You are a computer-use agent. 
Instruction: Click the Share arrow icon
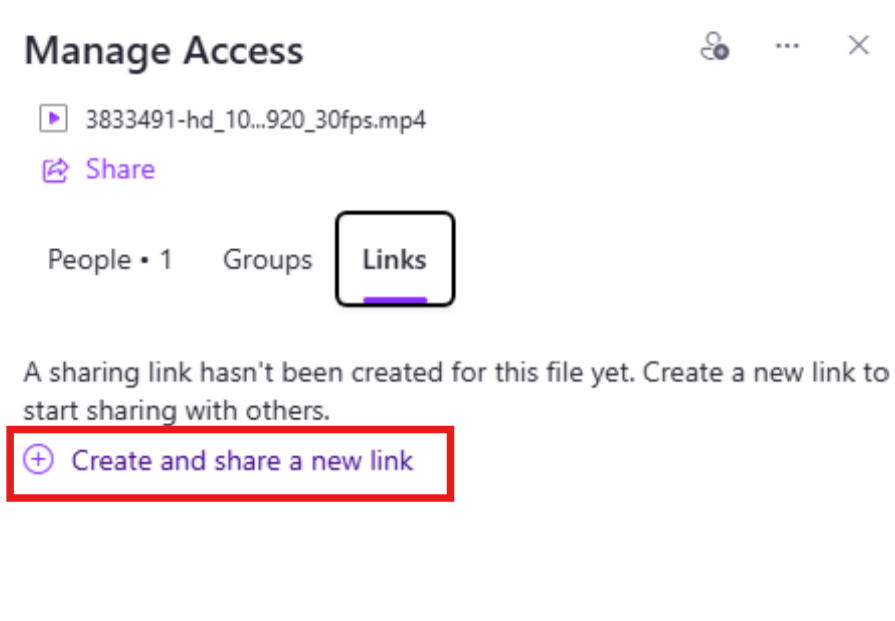[55, 170]
